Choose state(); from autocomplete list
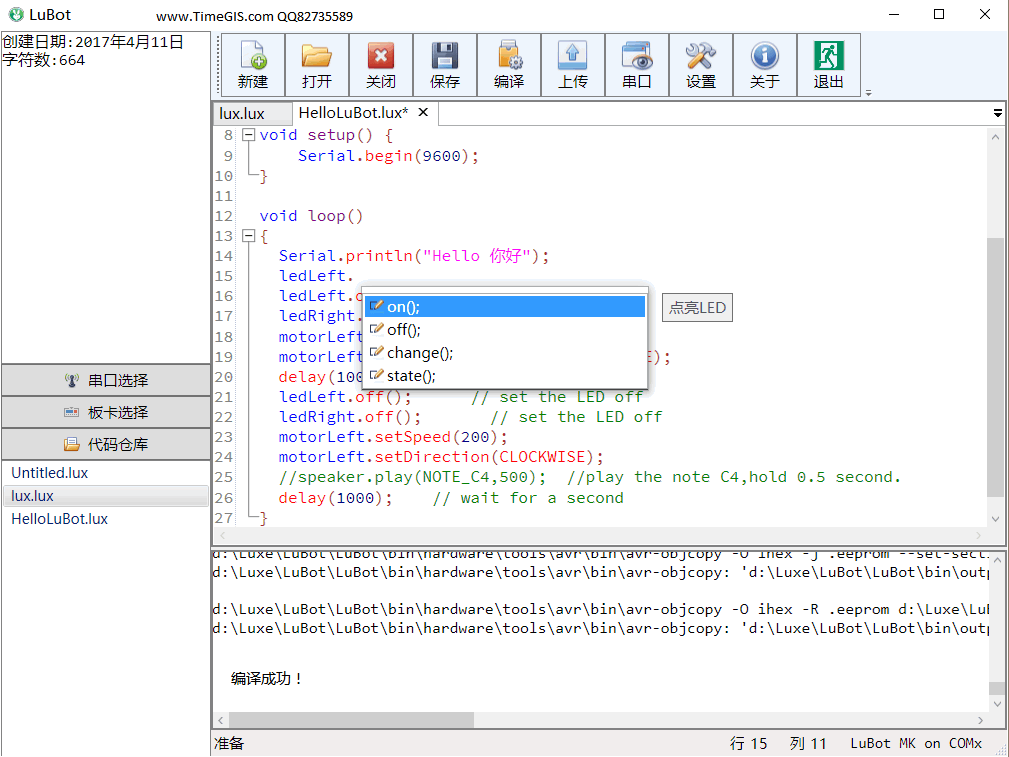 tap(504, 376)
